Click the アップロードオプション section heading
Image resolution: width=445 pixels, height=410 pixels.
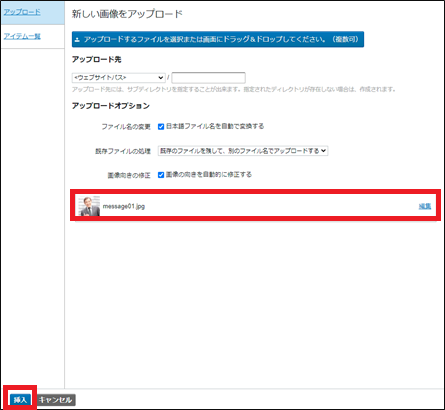coord(111,106)
